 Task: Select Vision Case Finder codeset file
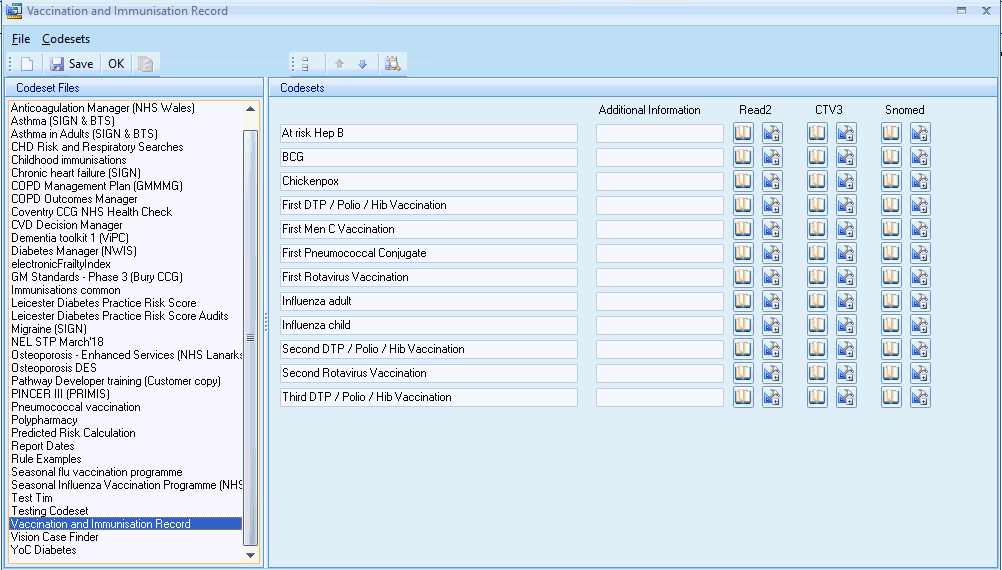[x=55, y=537]
